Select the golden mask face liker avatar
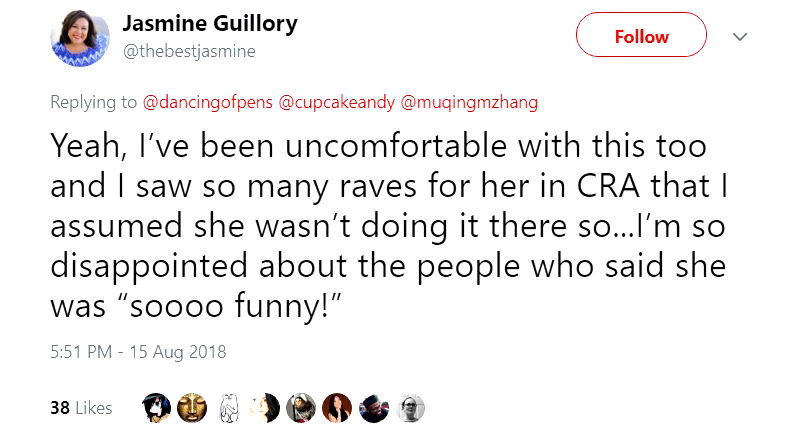The image size is (800, 432). (x=191, y=407)
